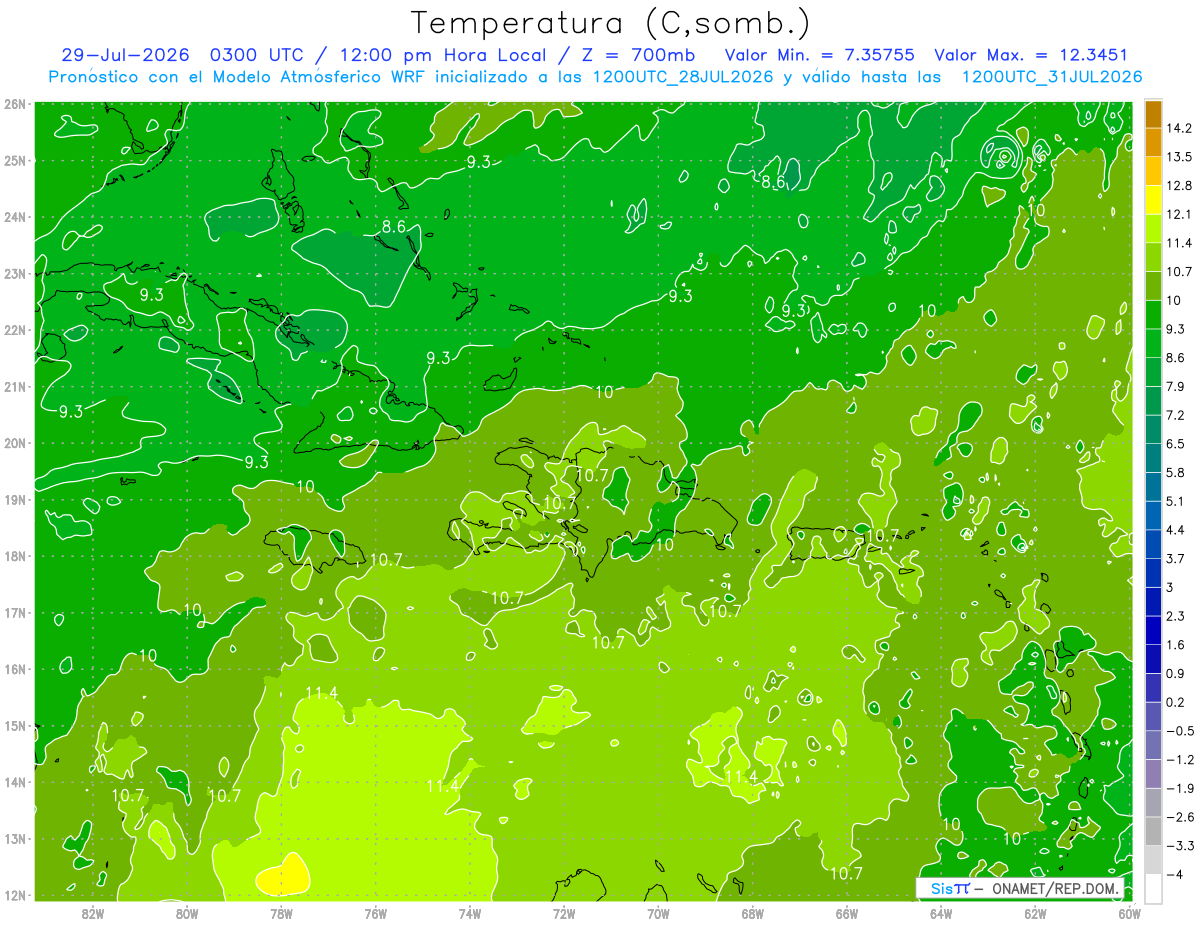Click the "66W" longitude axis label
1200x927 pixels.
[846, 913]
